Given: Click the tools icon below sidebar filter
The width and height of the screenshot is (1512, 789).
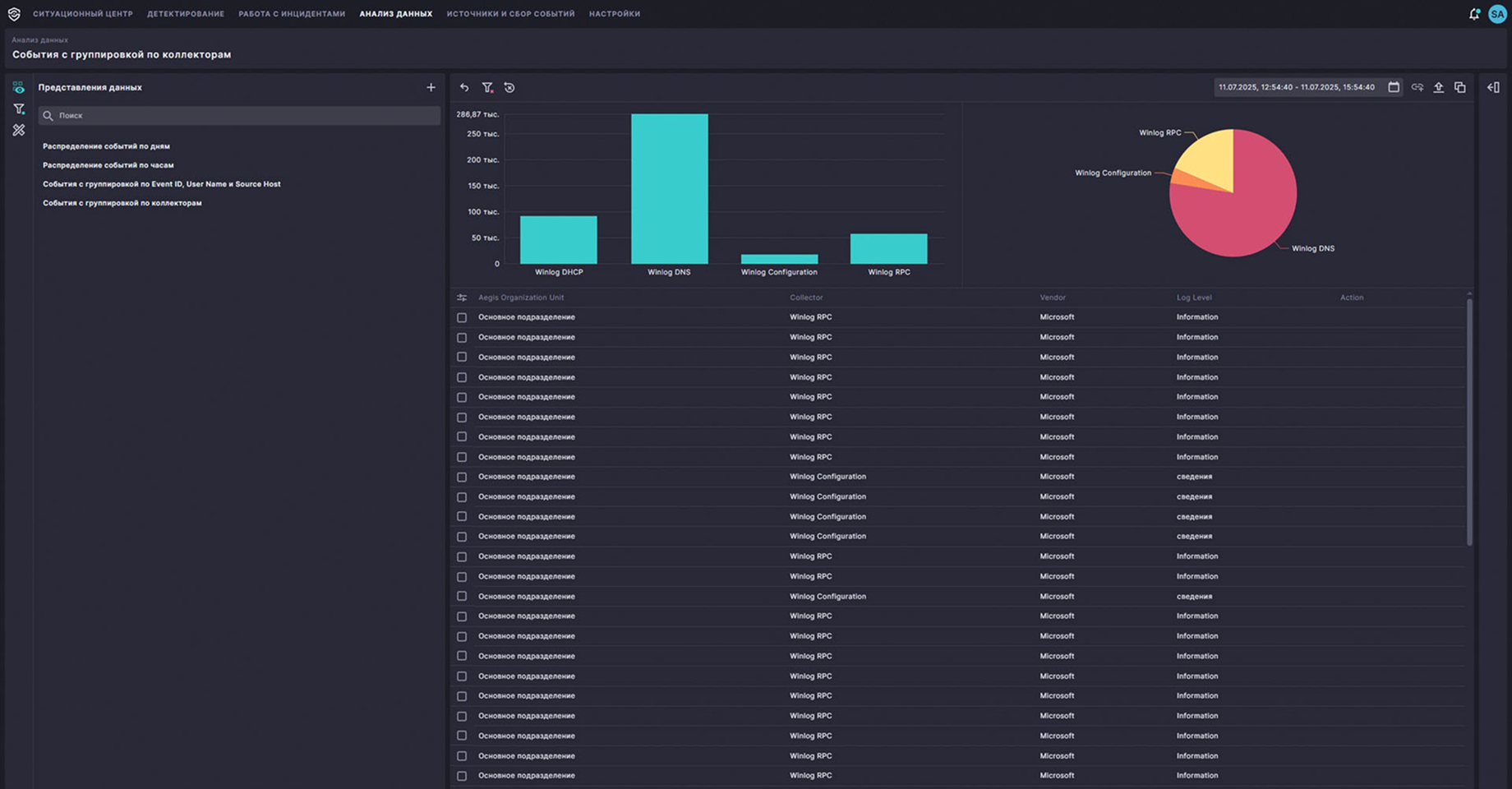Looking at the screenshot, I should (18, 131).
